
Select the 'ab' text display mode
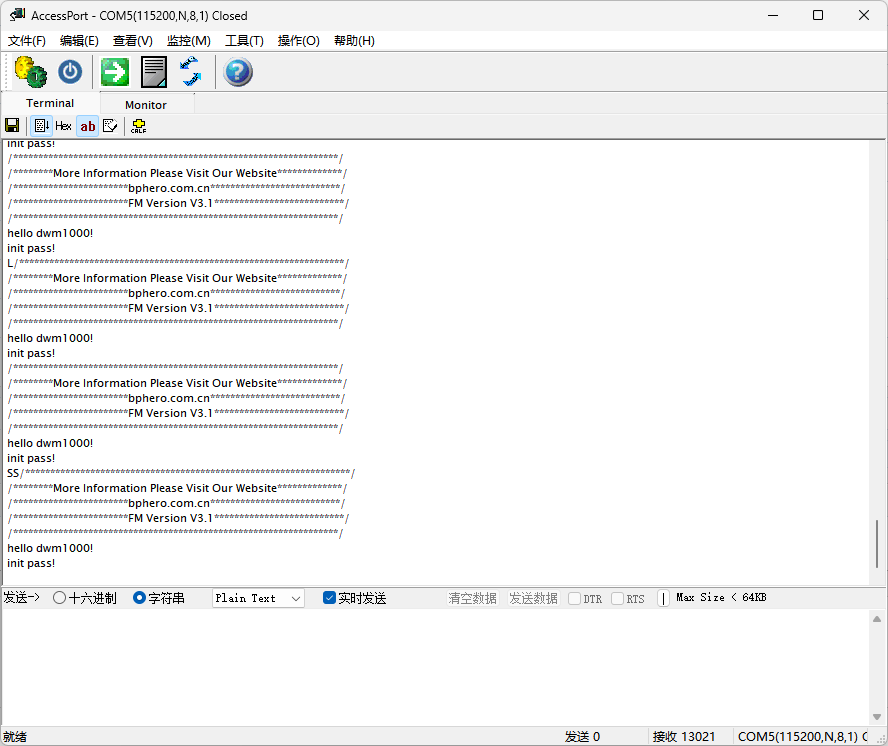pyautogui.click(x=88, y=126)
